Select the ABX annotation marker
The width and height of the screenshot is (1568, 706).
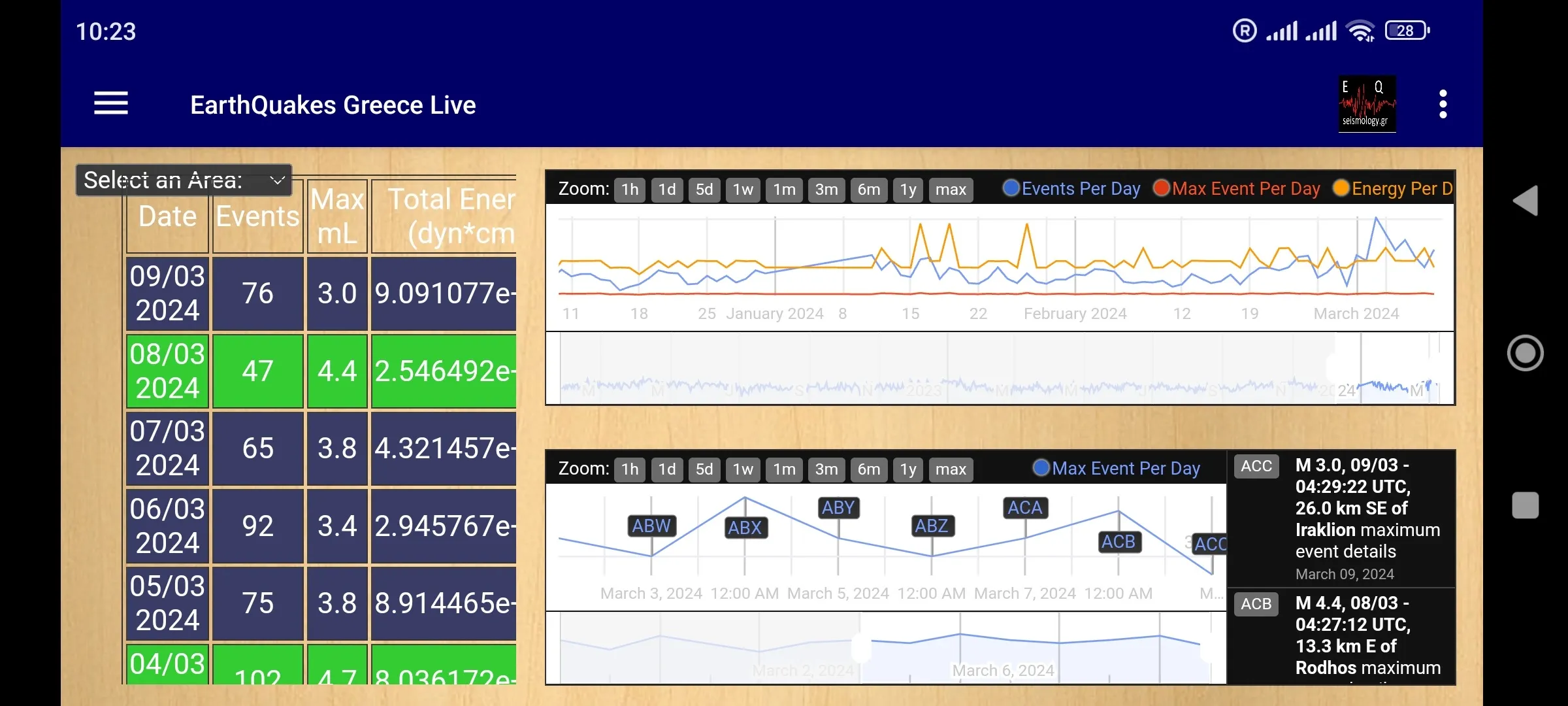[745, 528]
